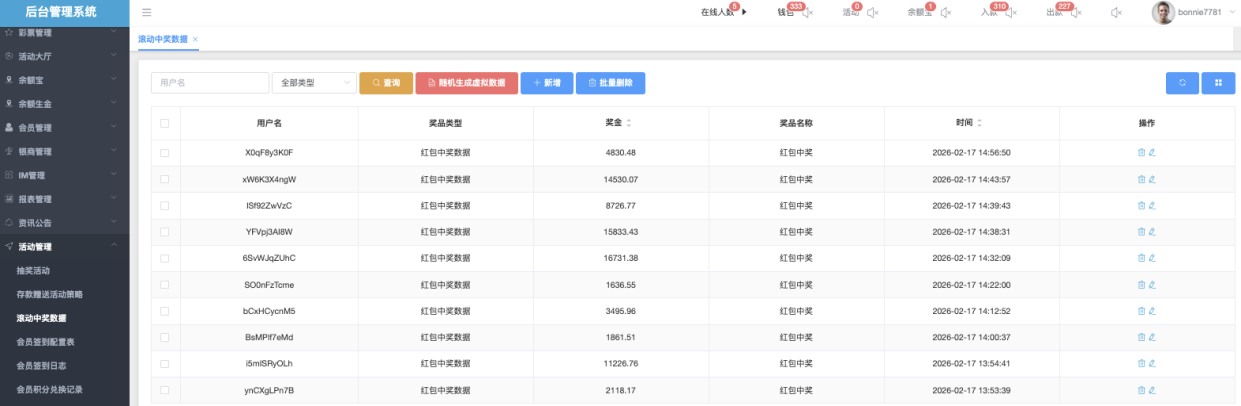Viewport: 1241px width, 406px height.
Task: Click the orange 查询 search button
Action: click(x=385, y=83)
